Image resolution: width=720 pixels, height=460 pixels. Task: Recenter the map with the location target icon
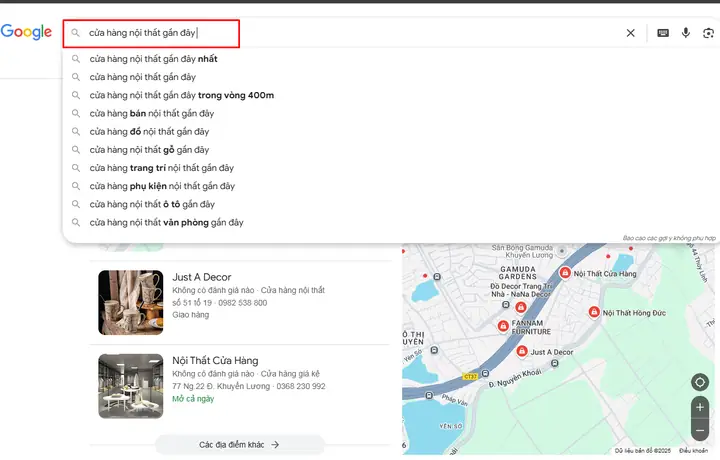[x=700, y=382]
